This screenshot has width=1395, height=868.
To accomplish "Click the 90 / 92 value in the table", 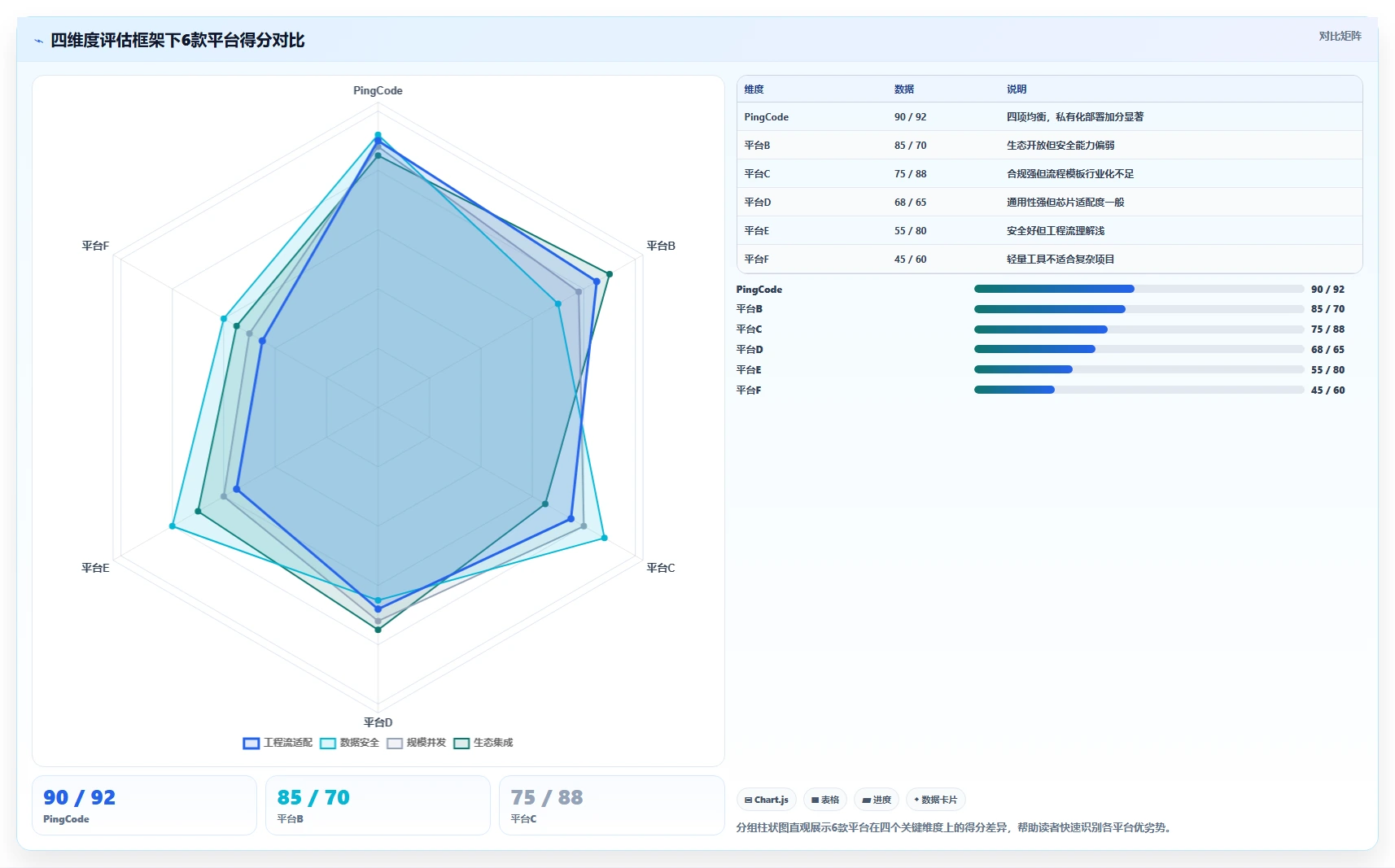I will pyautogui.click(x=910, y=117).
